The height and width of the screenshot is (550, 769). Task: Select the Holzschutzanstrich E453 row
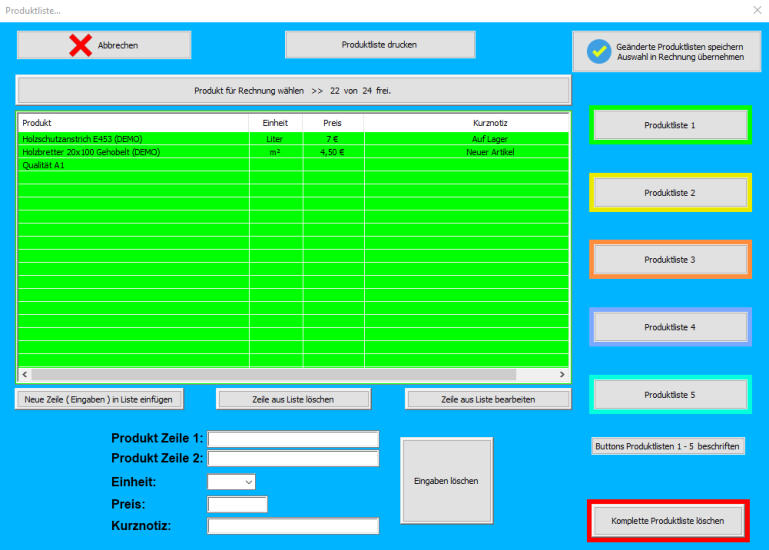pyautogui.click(x=133, y=139)
